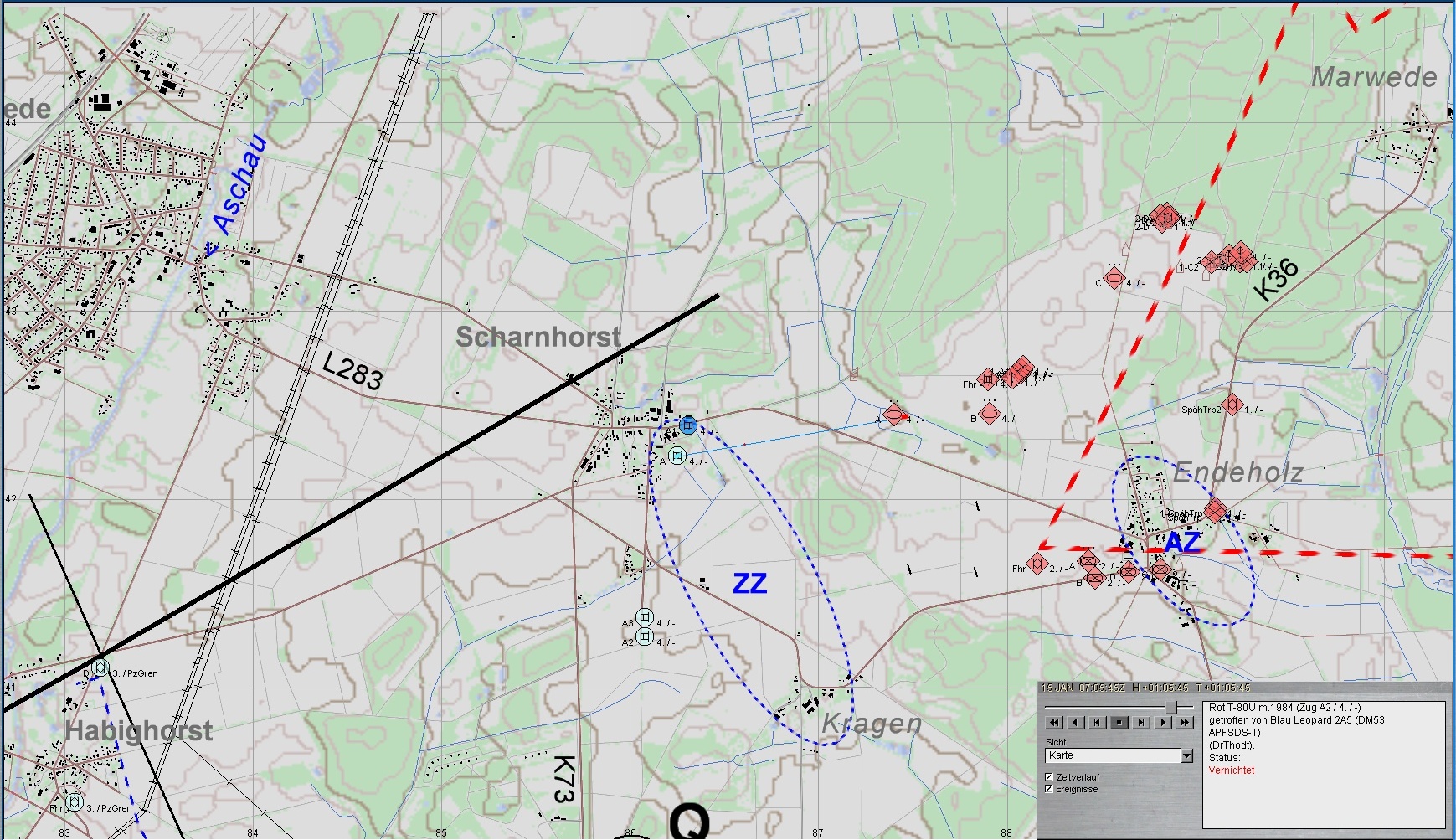The height and width of the screenshot is (840, 1456).
Task: Select the red unit C 4. symbol
Action: tap(1114, 278)
